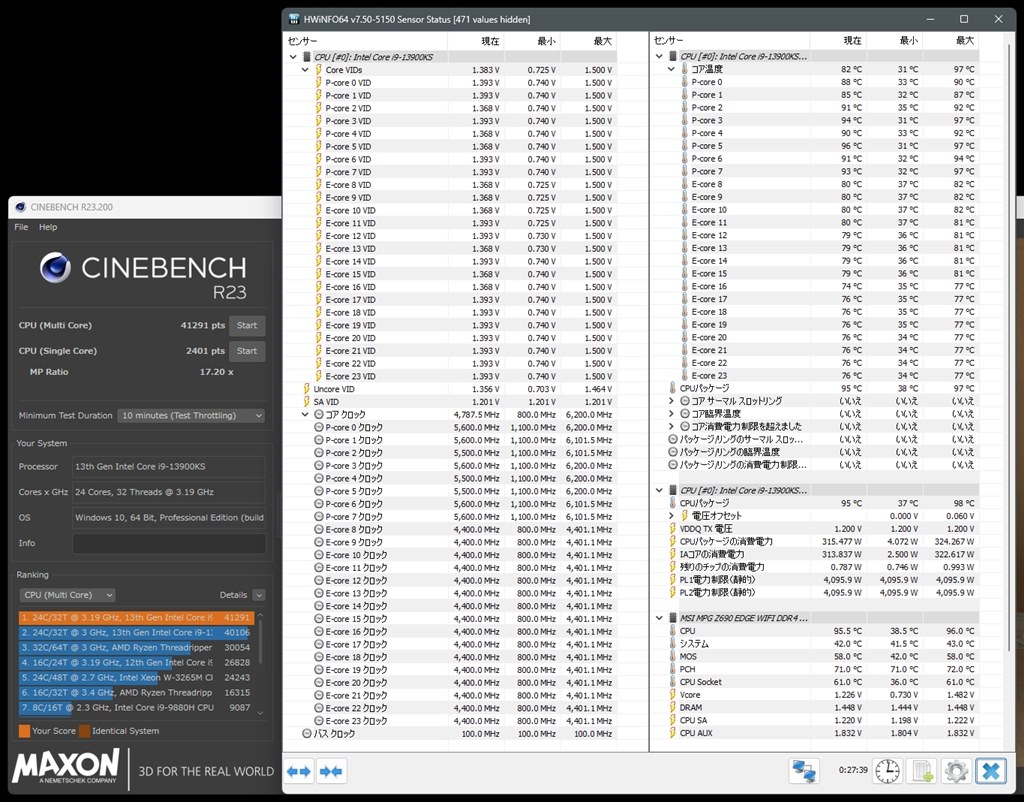Click the lightning icon beside CPUパッケージの消費電力

tap(673, 541)
